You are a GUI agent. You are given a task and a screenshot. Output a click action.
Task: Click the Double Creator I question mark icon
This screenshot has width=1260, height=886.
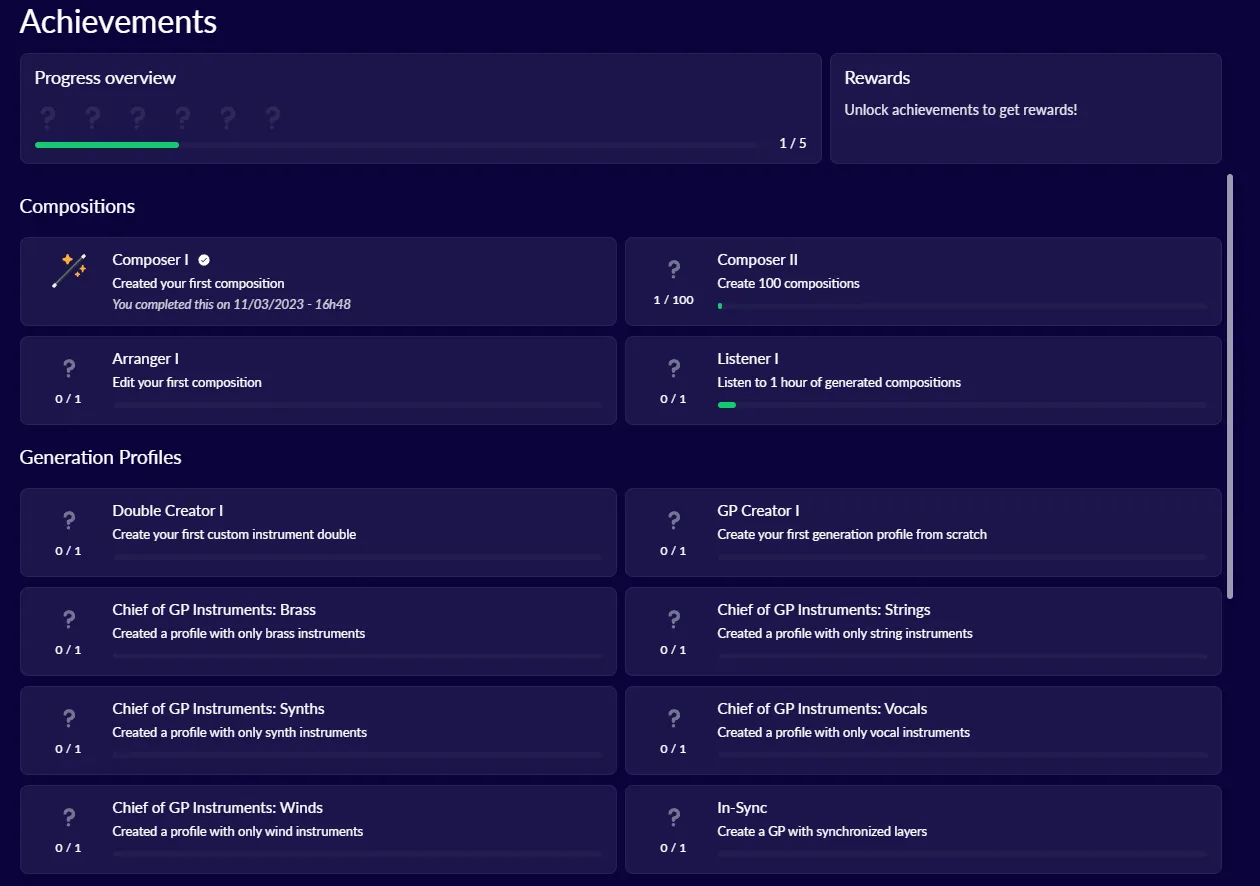point(69,520)
